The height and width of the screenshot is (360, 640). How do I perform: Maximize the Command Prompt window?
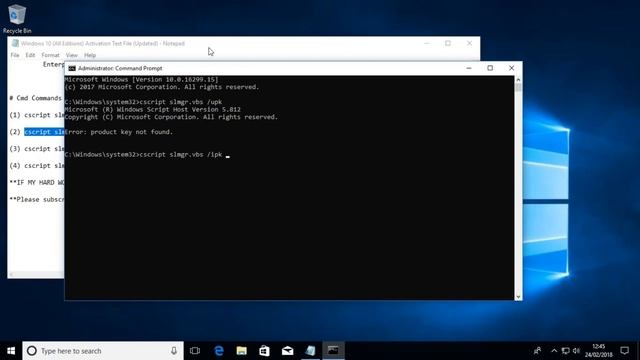point(490,68)
